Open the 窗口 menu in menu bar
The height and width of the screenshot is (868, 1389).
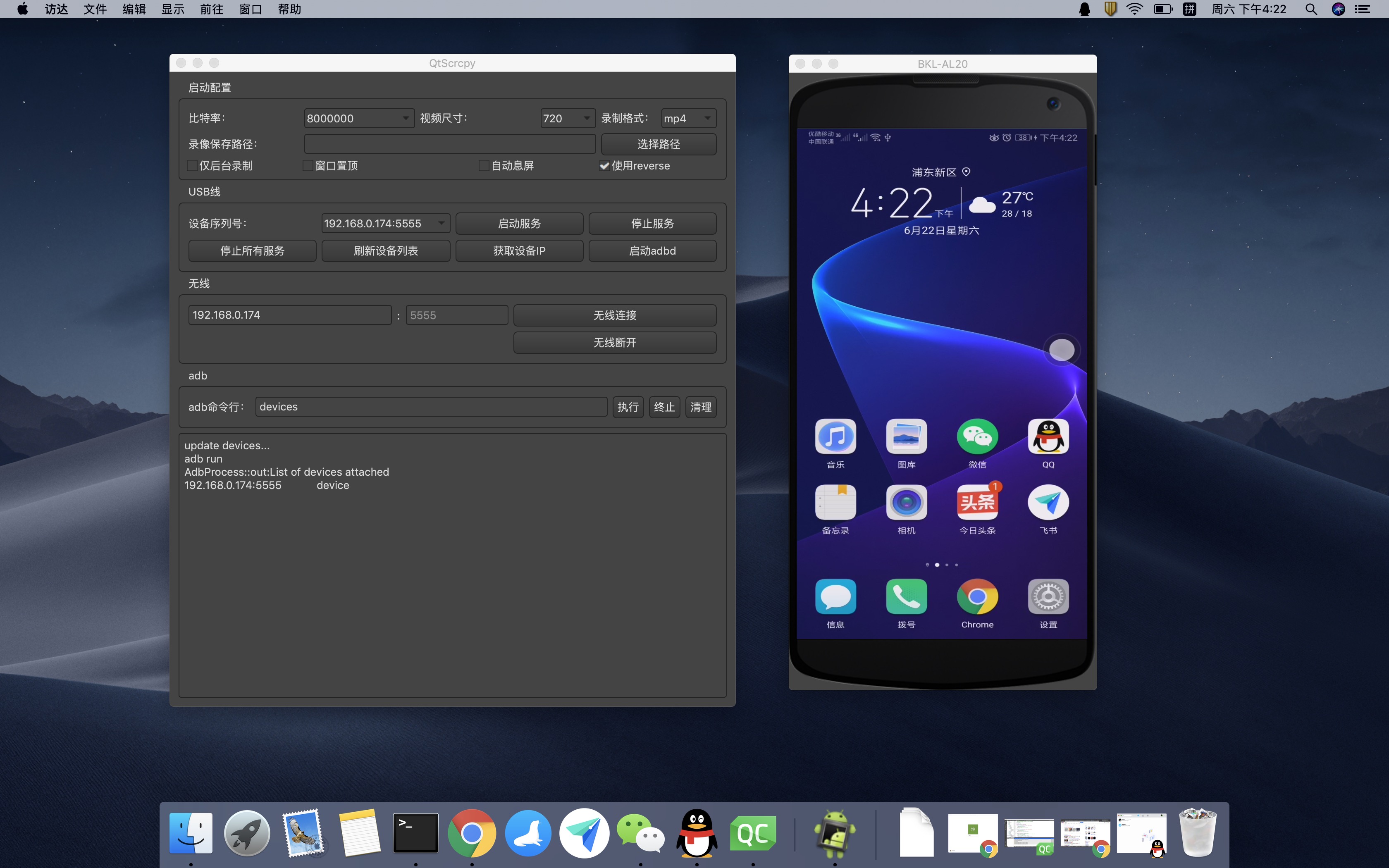(250, 9)
